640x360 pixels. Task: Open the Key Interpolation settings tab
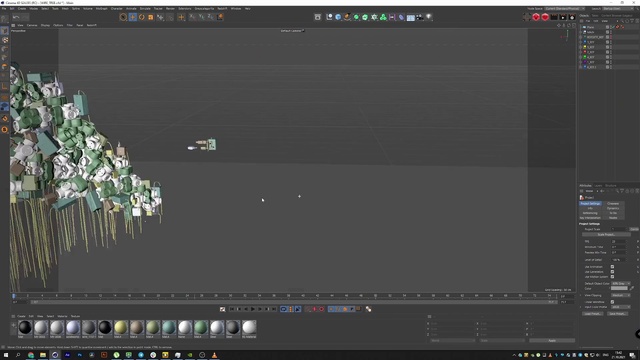pos(590,218)
